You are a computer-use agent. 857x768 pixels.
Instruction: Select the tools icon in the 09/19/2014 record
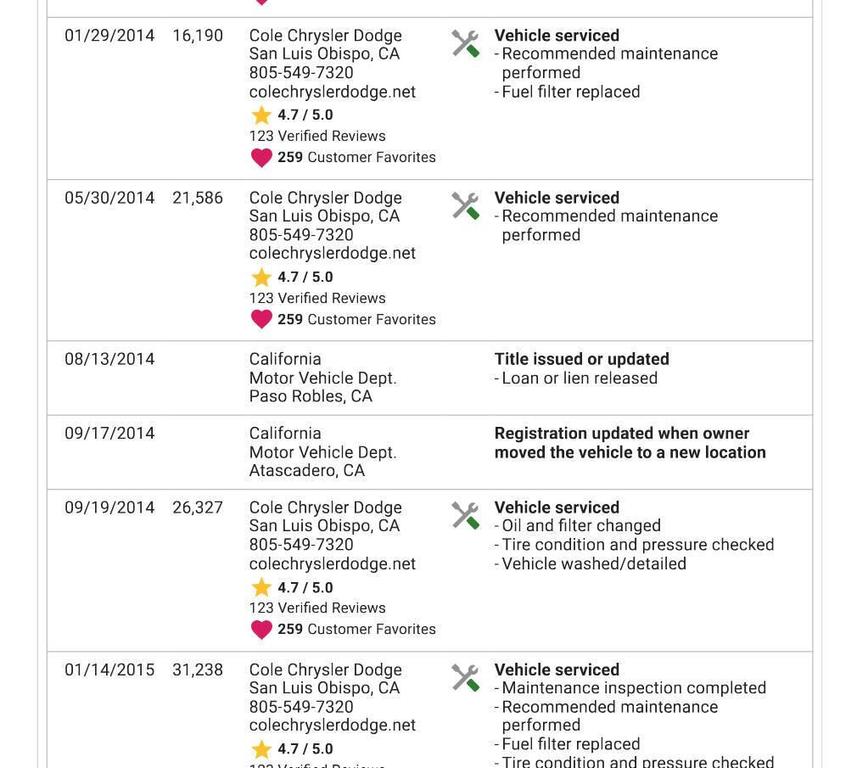coord(465,515)
